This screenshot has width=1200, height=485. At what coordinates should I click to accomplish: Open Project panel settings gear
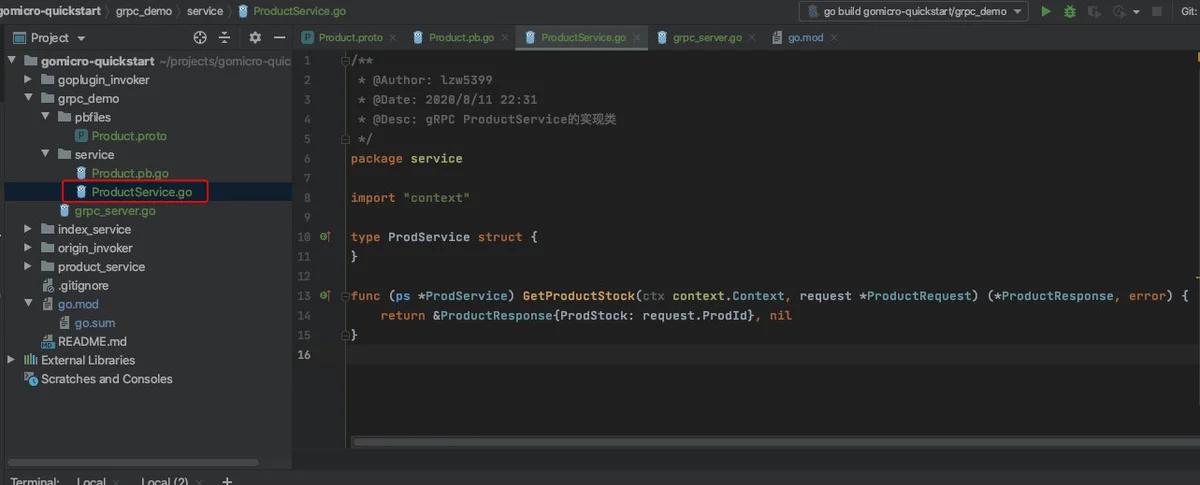tap(255, 37)
